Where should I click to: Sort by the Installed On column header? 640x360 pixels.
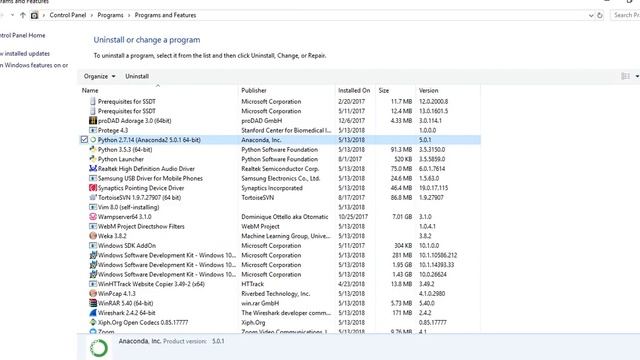(354, 90)
